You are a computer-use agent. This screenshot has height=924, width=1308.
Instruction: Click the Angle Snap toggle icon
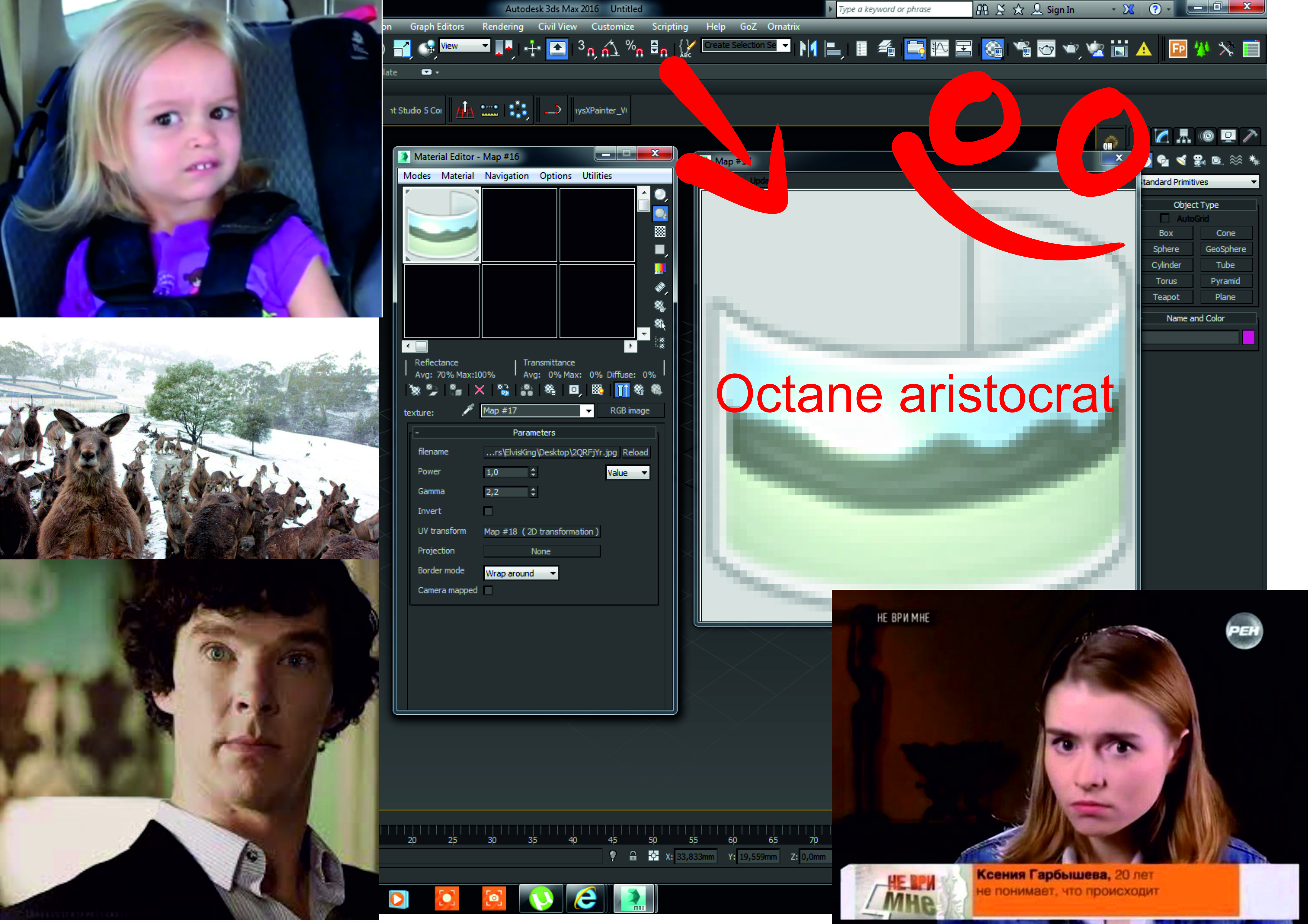(610, 49)
